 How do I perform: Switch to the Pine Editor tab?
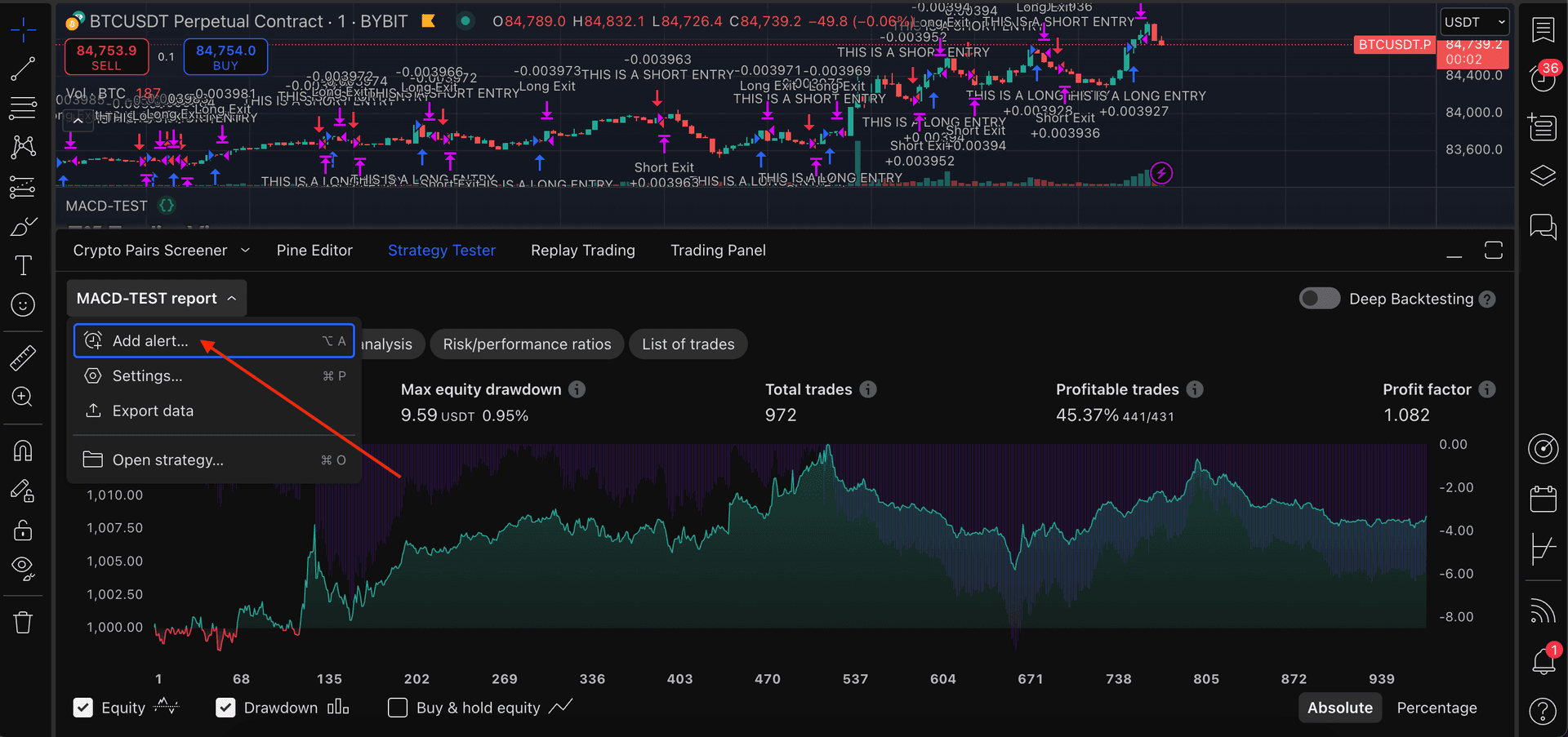pyautogui.click(x=314, y=251)
